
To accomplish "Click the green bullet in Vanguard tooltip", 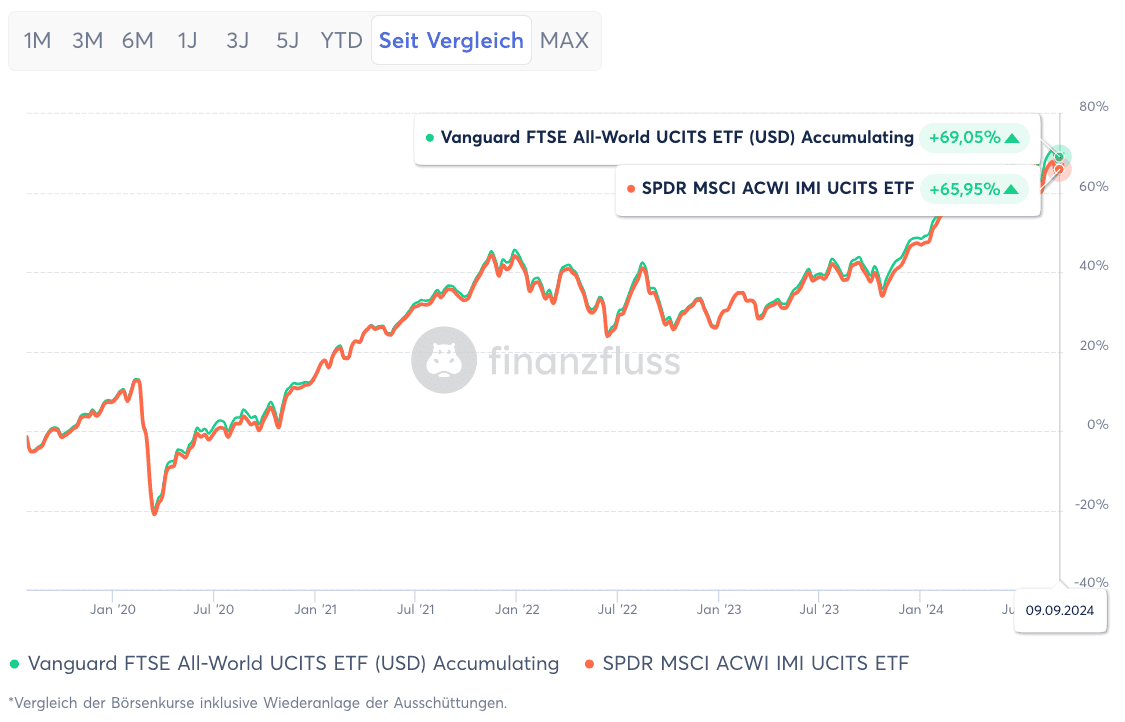I will (x=432, y=137).
